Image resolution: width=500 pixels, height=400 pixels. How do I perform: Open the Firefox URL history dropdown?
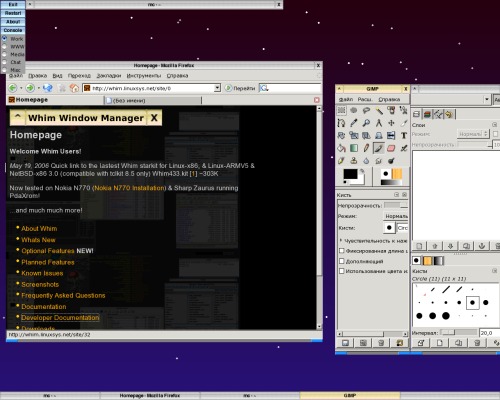tap(217, 88)
